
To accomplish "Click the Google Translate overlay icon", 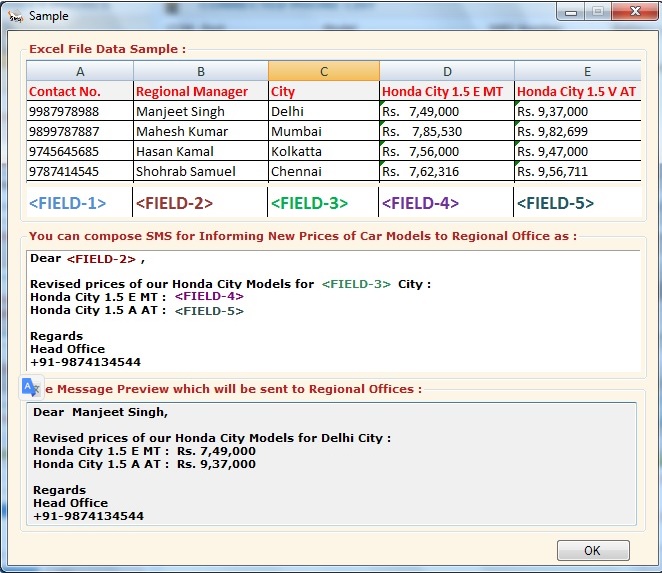I will coord(32,387).
